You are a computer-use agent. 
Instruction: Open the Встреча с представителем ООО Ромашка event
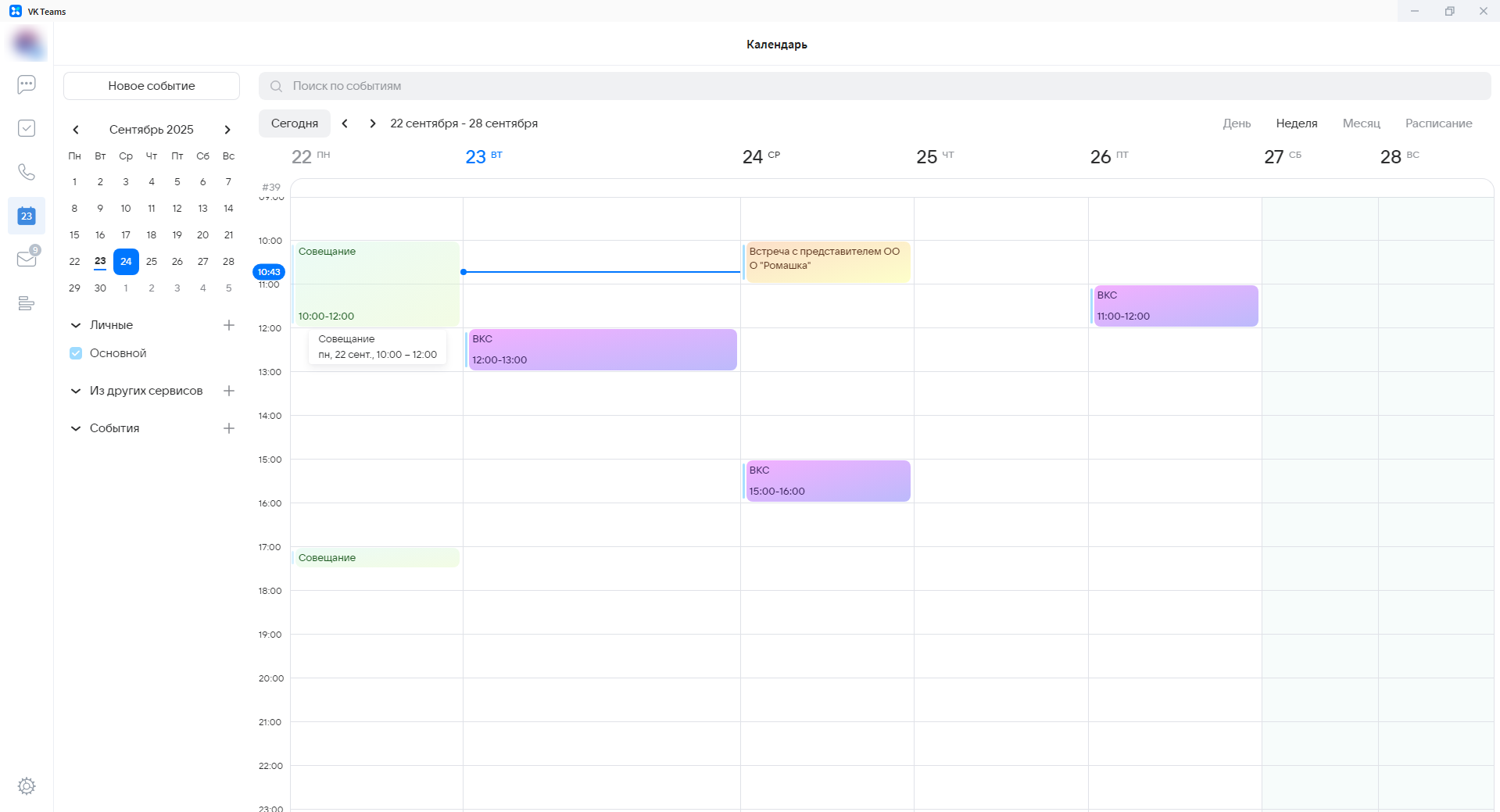[827, 262]
